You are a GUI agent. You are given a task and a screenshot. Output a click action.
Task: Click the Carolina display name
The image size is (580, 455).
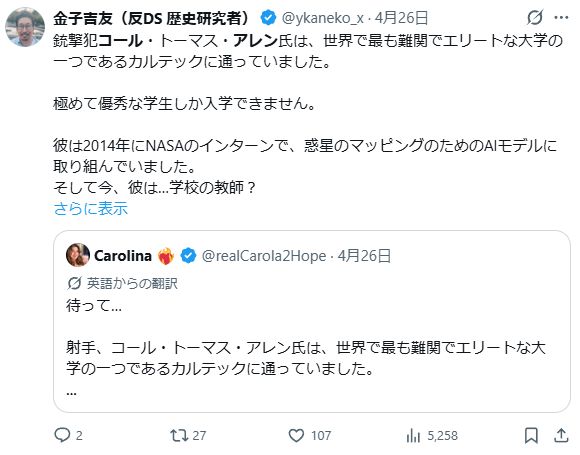[x=123, y=256]
